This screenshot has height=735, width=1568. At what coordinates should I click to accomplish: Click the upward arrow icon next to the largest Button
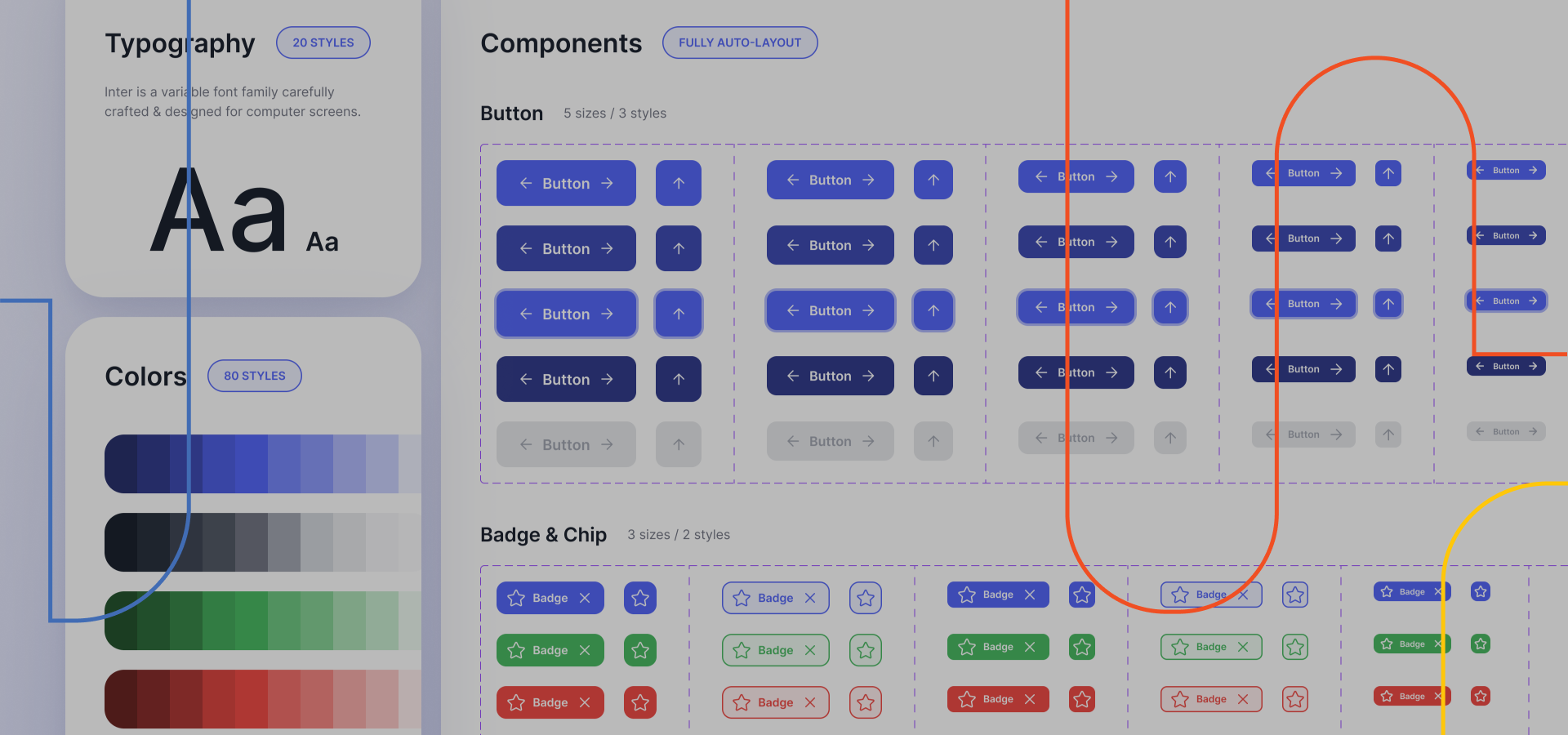(679, 183)
